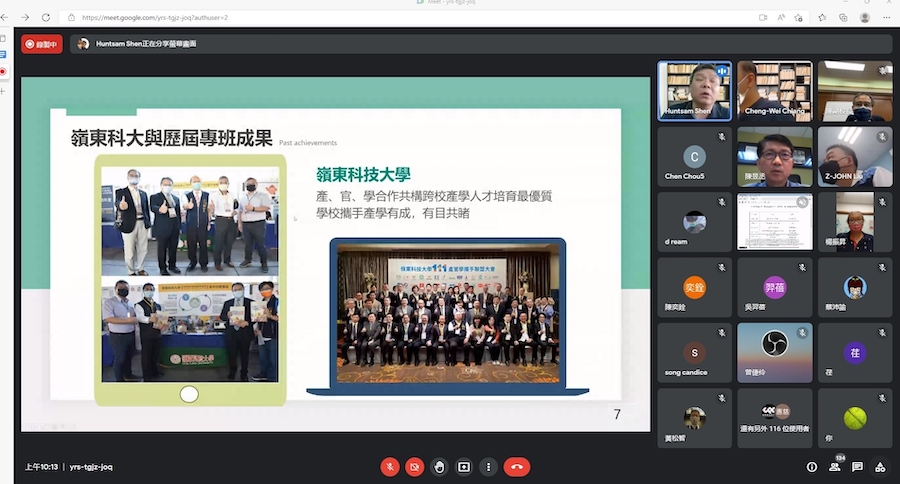Screen dimensions: 900x484
Task: Click the blue icon in the left sidebar
Action: (3, 55)
